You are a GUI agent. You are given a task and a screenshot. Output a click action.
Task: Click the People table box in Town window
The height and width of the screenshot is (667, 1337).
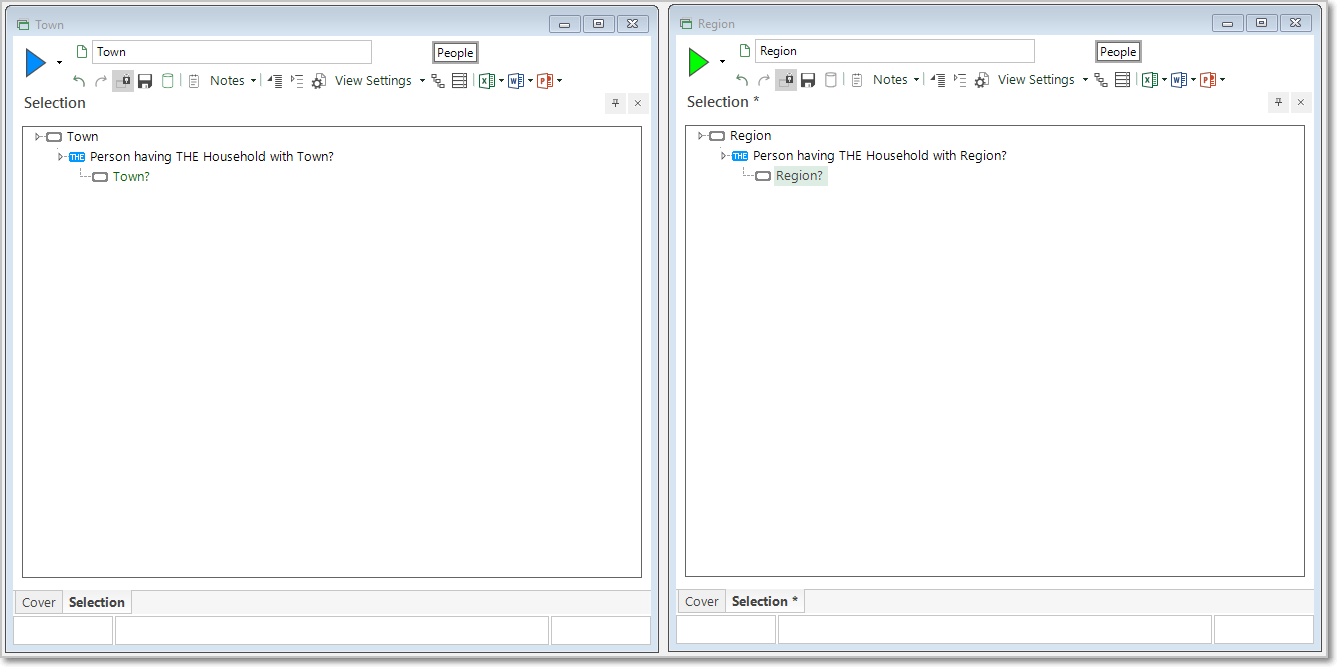click(x=455, y=53)
